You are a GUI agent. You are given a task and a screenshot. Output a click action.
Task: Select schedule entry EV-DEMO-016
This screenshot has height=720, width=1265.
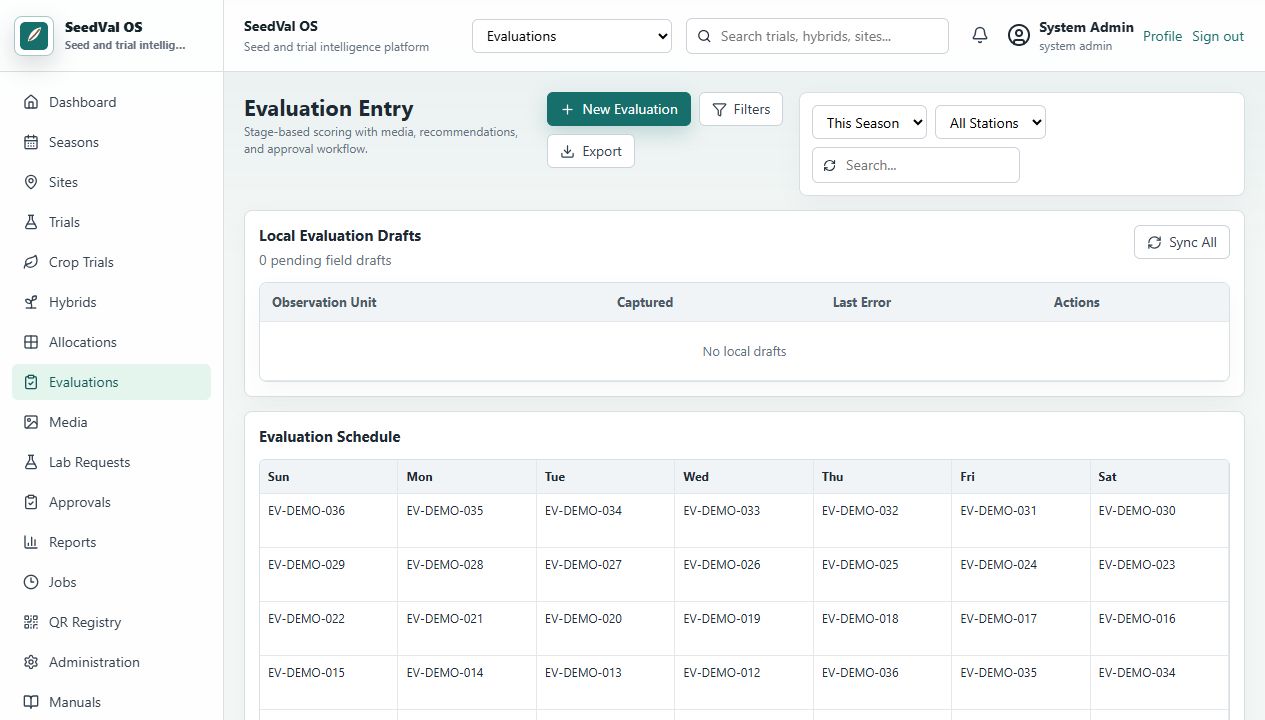point(1137,618)
